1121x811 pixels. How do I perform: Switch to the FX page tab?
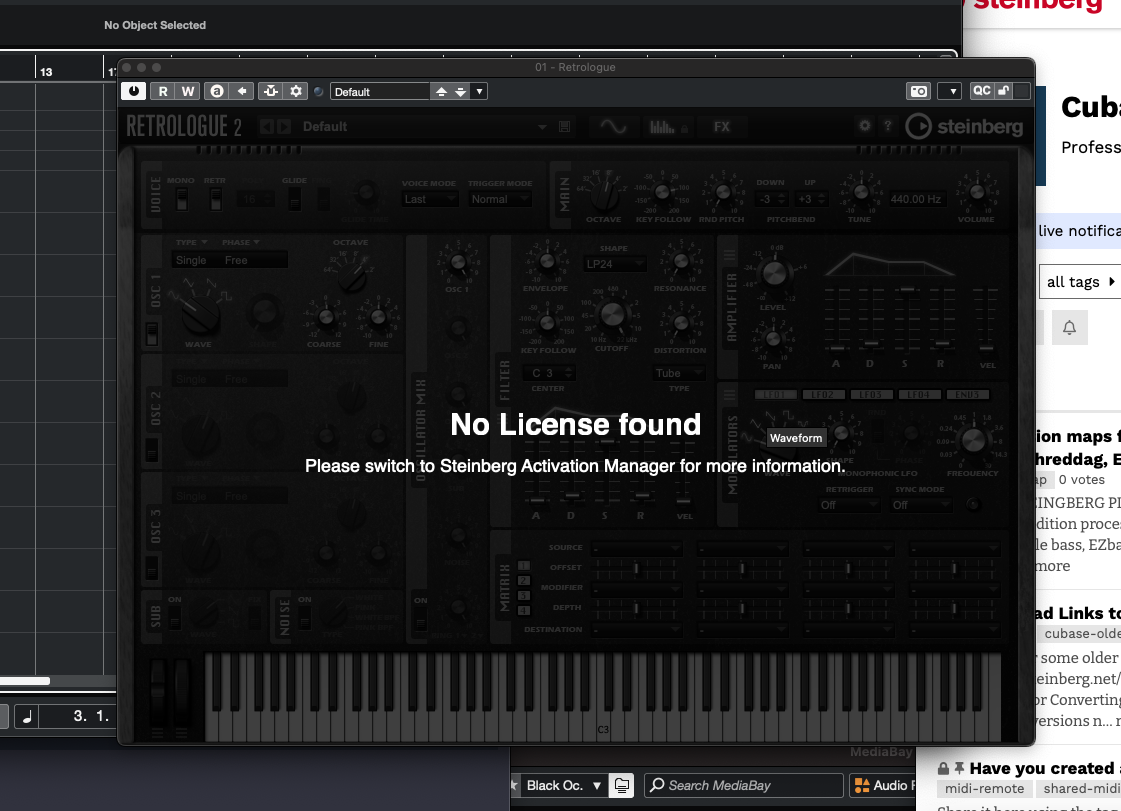click(x=722, y=127)
